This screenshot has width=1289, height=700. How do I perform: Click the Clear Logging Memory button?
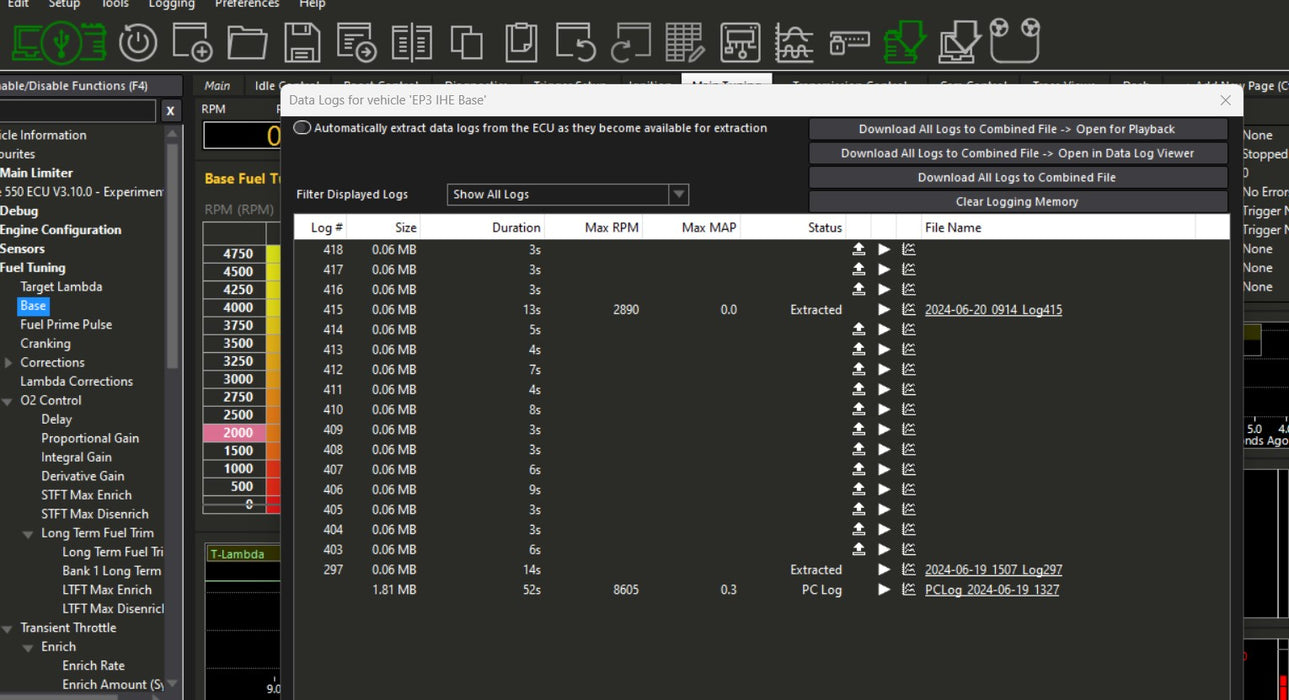1017,202
